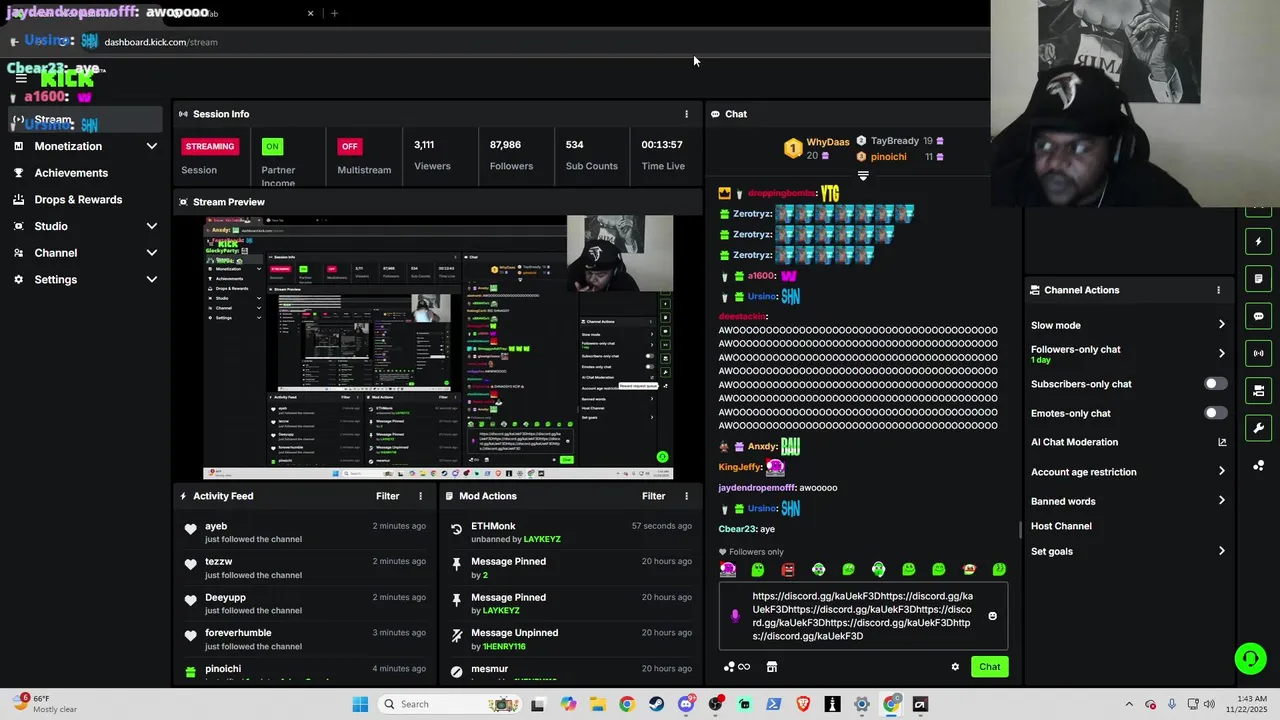Screen dimensions: 1280x720
Task: Open chat settings gear icon
Action: pyautogui.click(x=955, y=667)
